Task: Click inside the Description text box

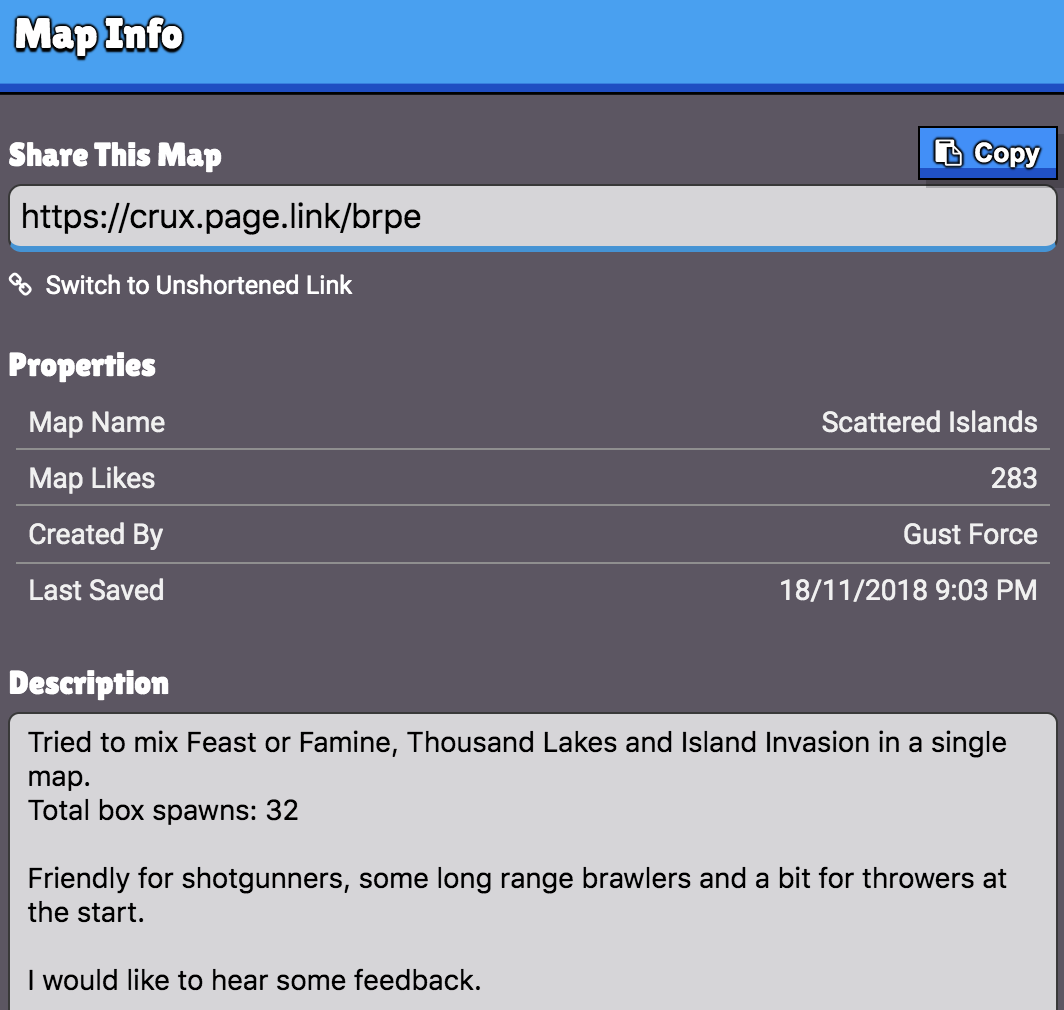Action: [532, 861]
